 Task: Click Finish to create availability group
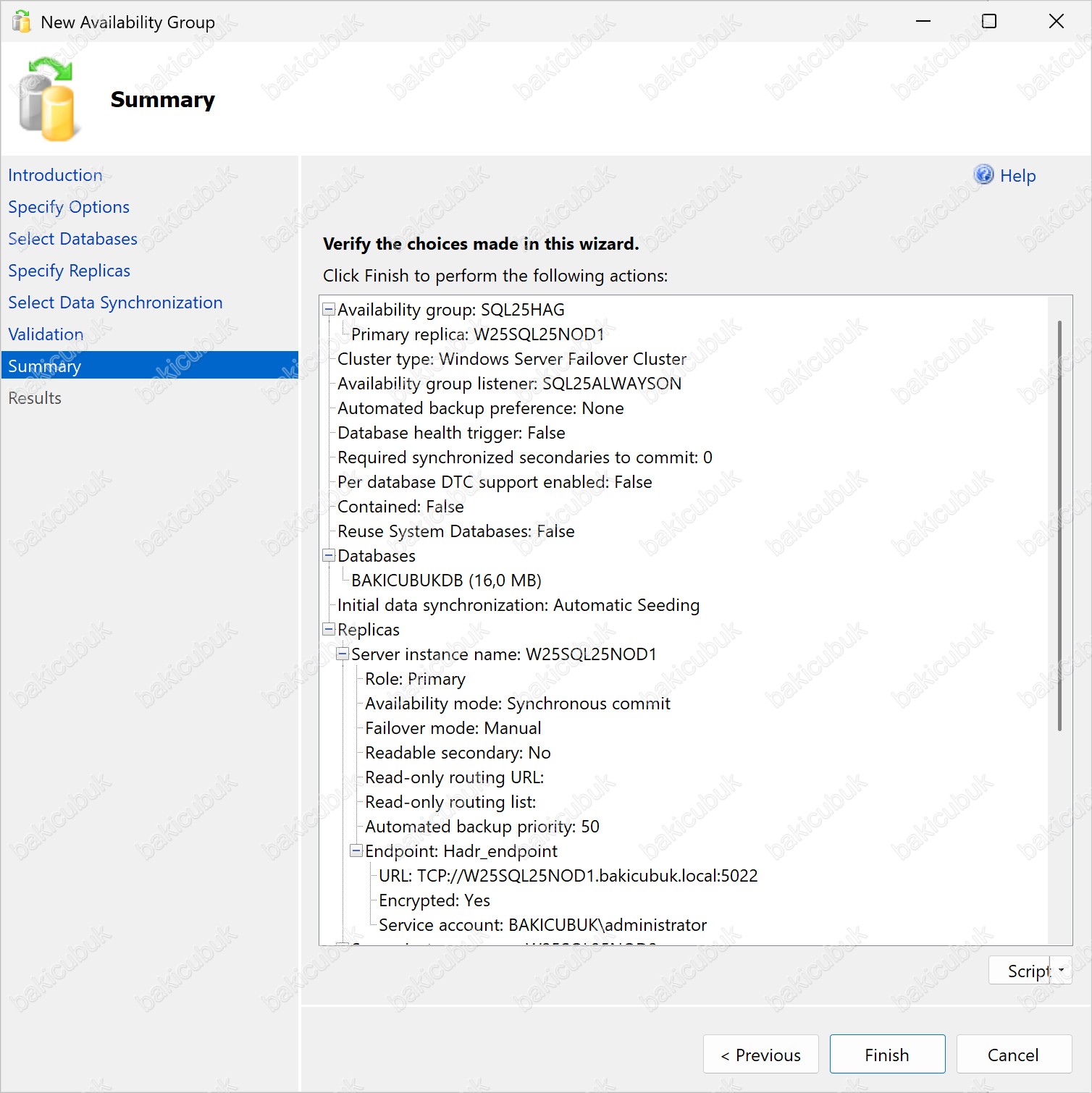[x=887, y=1055]
